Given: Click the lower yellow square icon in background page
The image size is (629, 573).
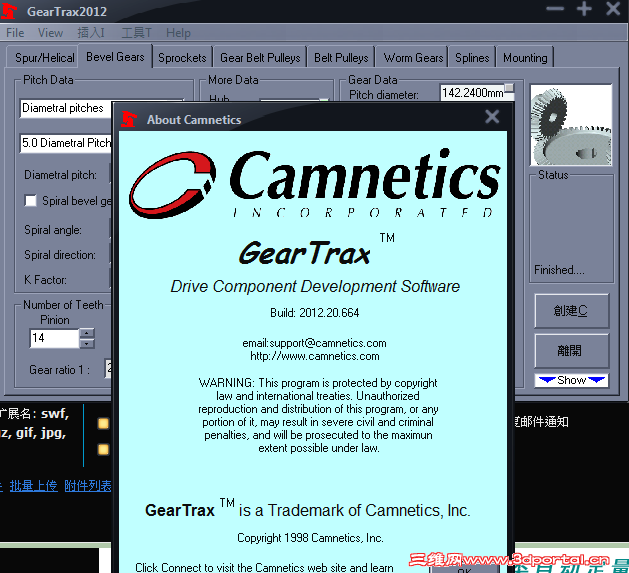Looking at the screenshot, I should click(x=103, y=449).
